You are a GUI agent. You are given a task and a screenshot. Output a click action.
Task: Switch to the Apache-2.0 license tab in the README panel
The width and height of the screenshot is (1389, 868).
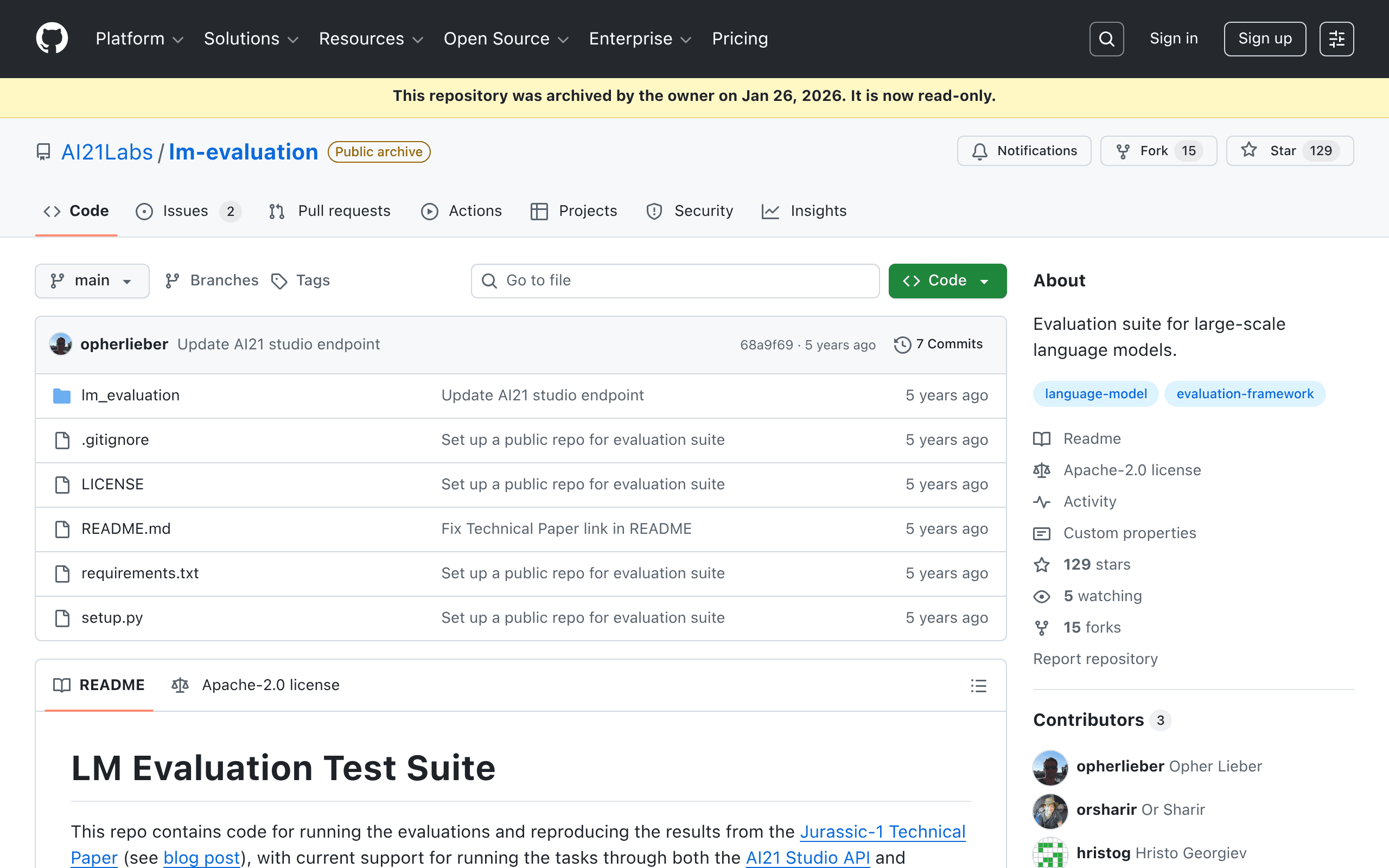tap(256, 685)
